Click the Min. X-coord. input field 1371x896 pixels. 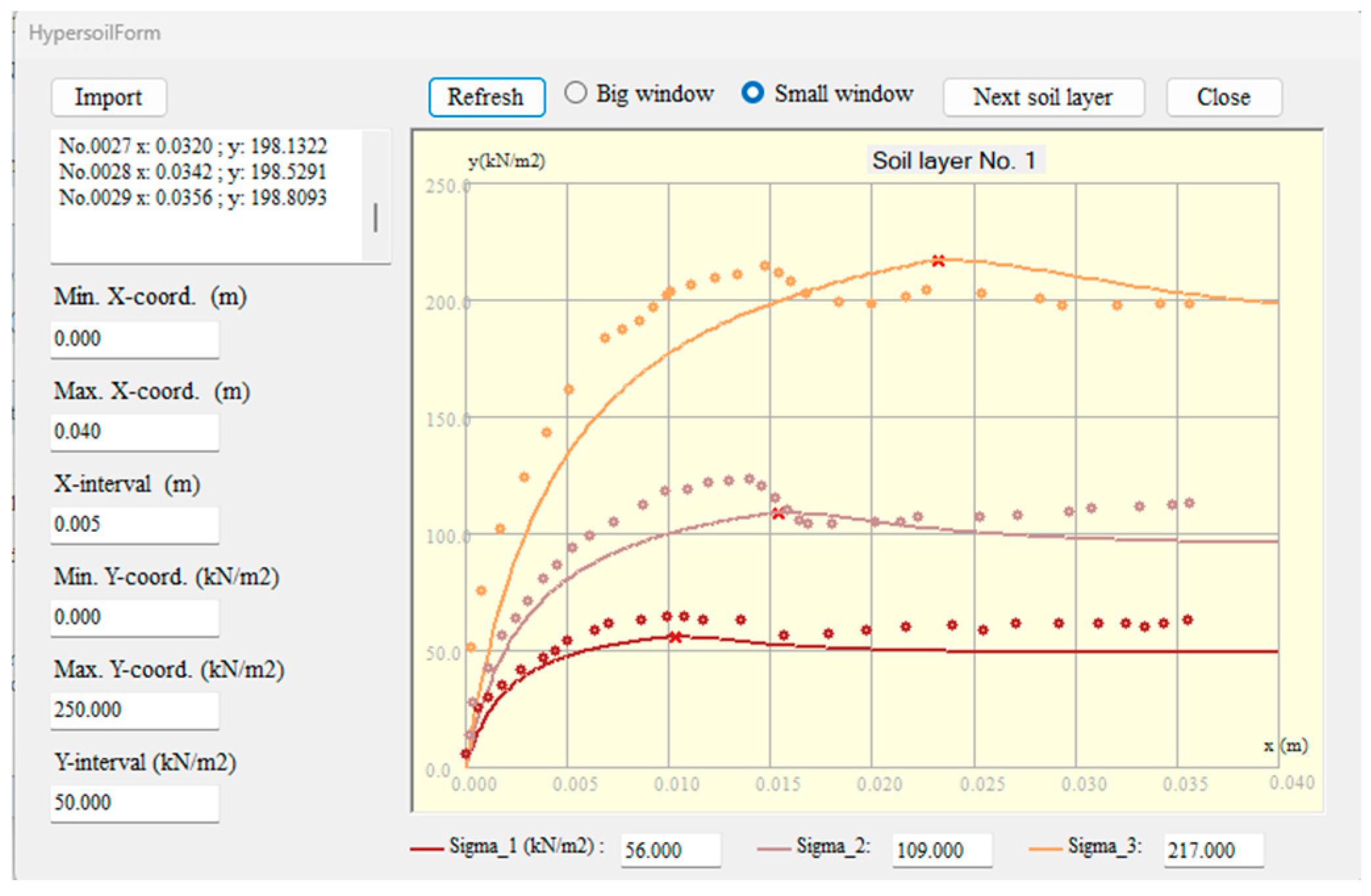tap(134, 339)
